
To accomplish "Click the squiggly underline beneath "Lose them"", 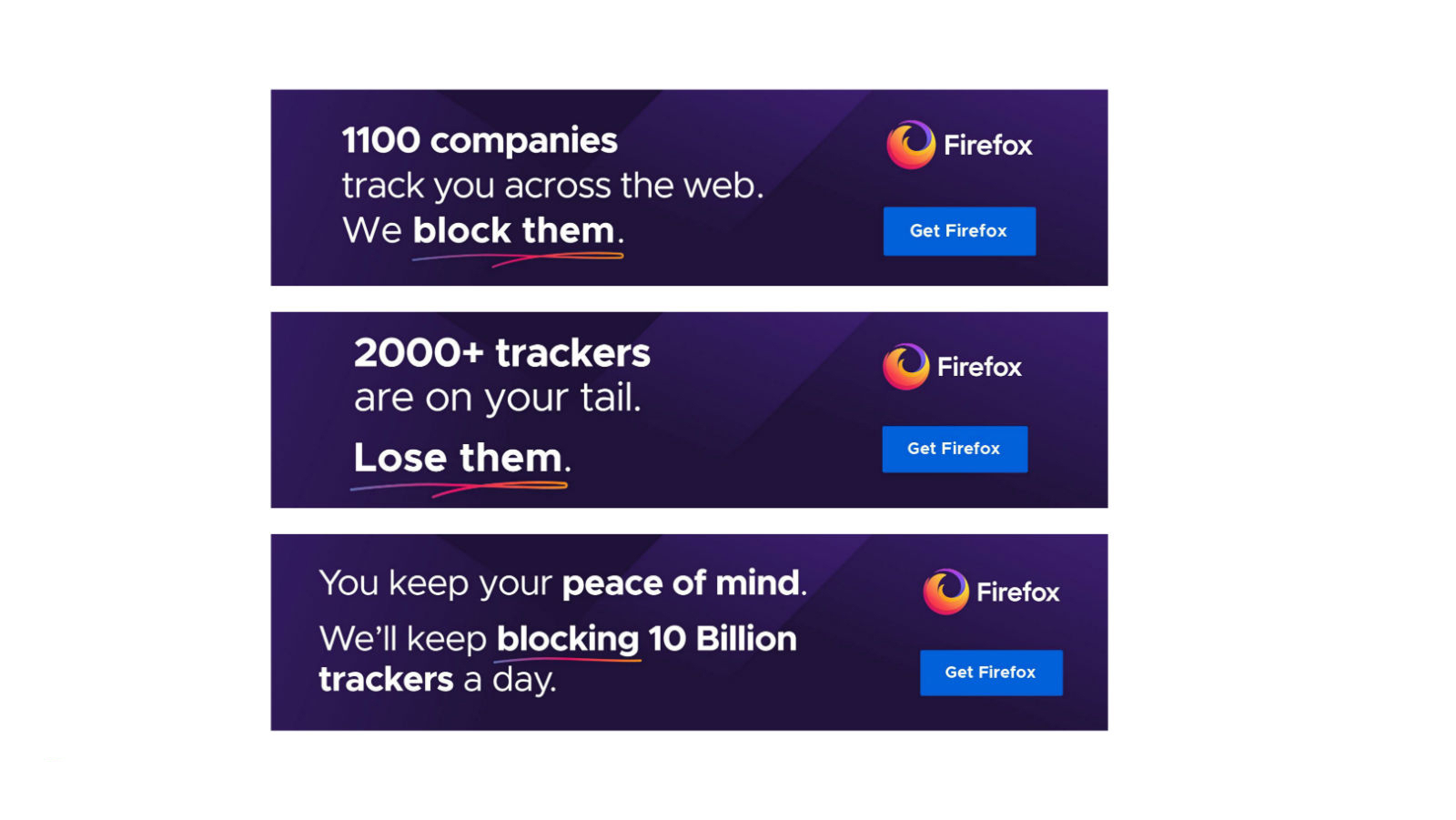I will 460,488.
